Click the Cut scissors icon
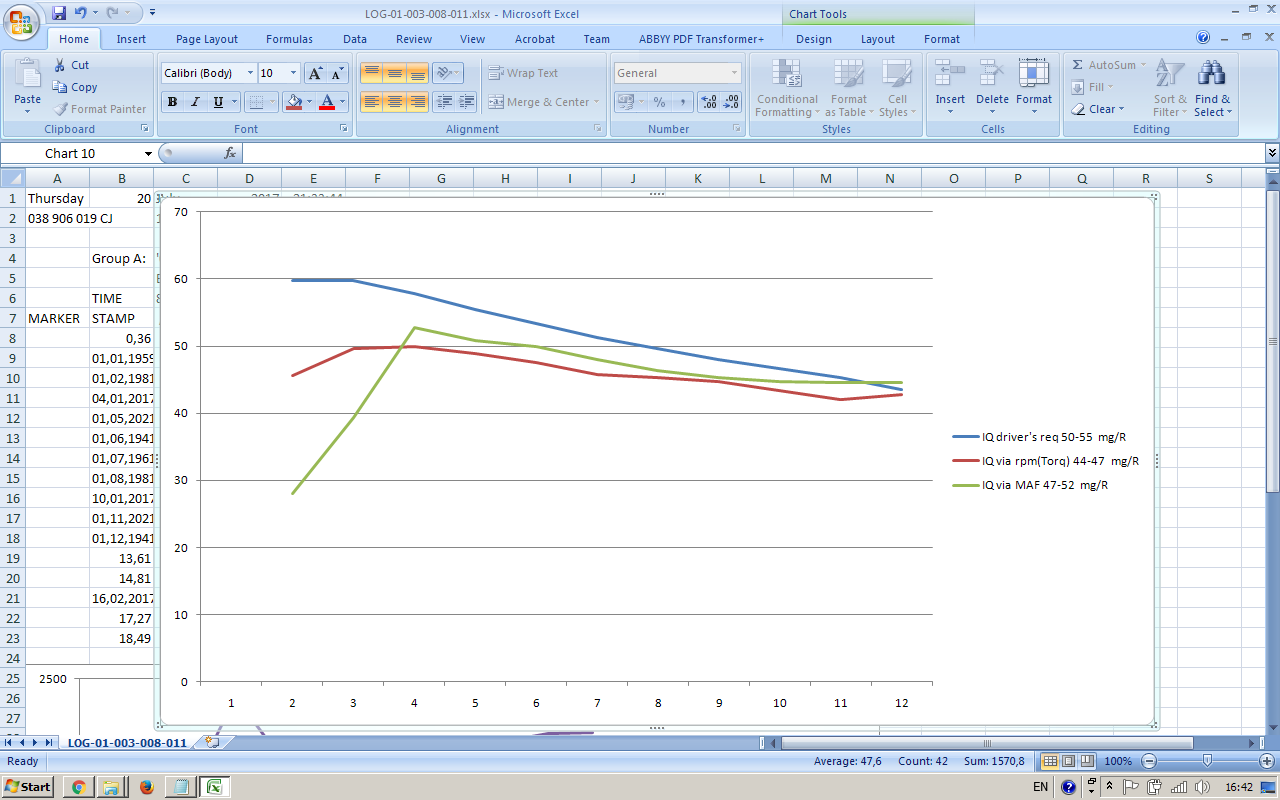 60,65
